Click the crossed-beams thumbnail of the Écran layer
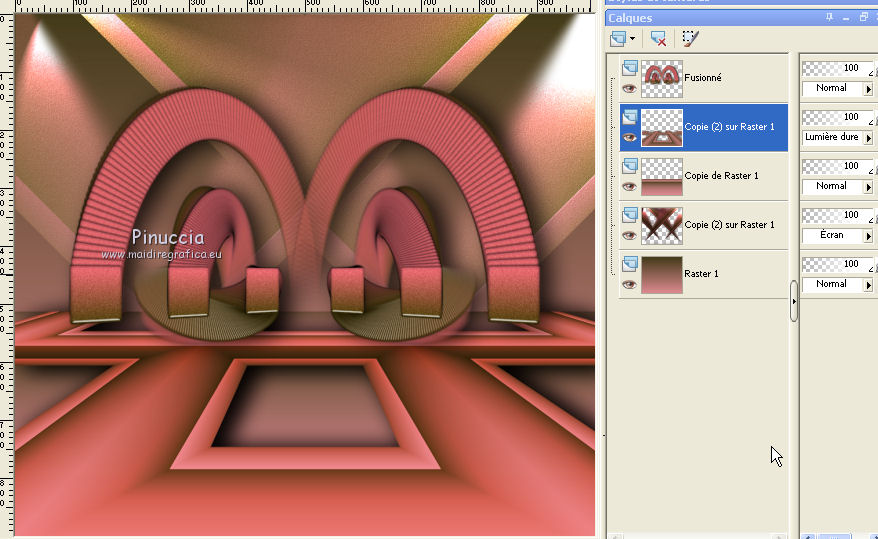This screenshot has width=878, height=539. pos(662,226)
